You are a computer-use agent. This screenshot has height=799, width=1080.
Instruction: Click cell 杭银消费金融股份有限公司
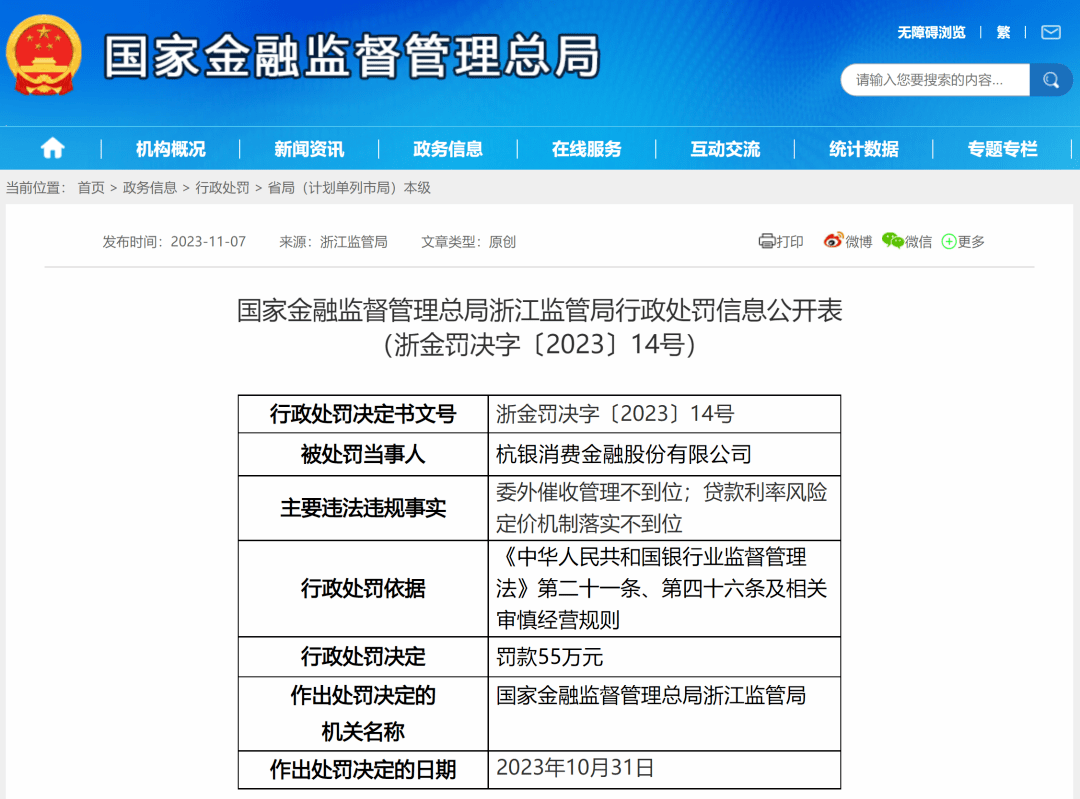(x=664, y=454)
